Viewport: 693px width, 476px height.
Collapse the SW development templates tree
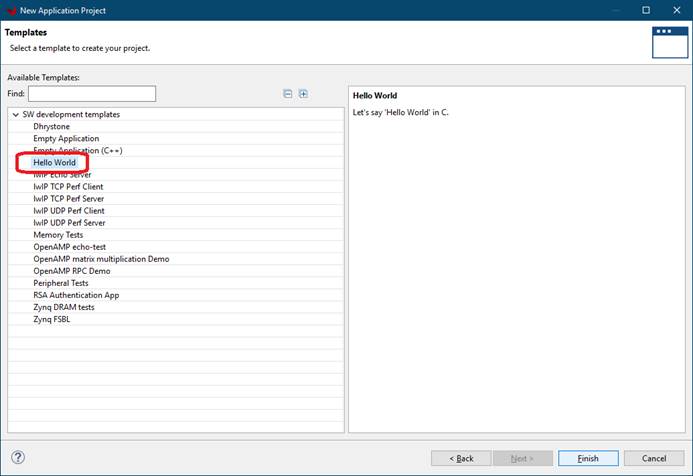pos(15,115)
